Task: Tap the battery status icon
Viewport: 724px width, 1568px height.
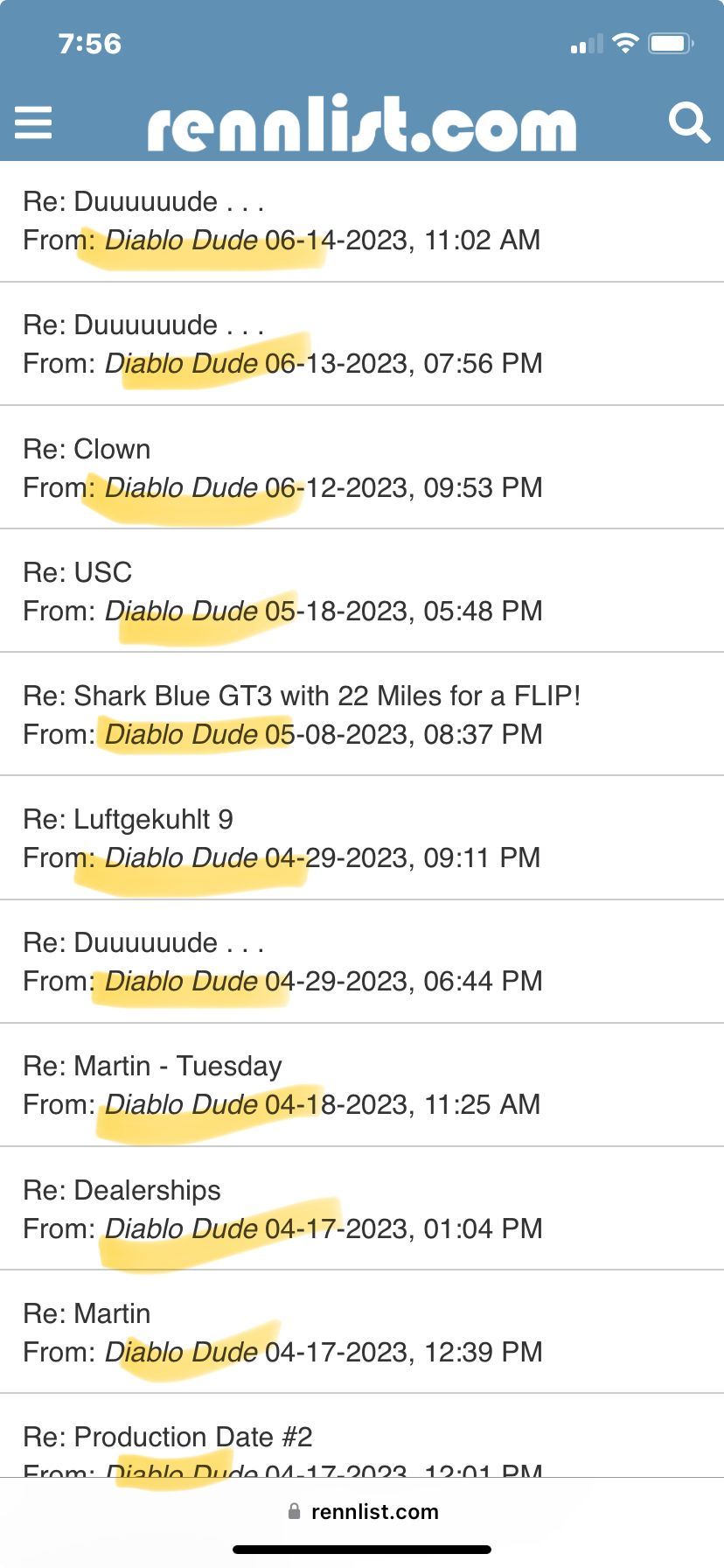Action: (x=671, y=43)
